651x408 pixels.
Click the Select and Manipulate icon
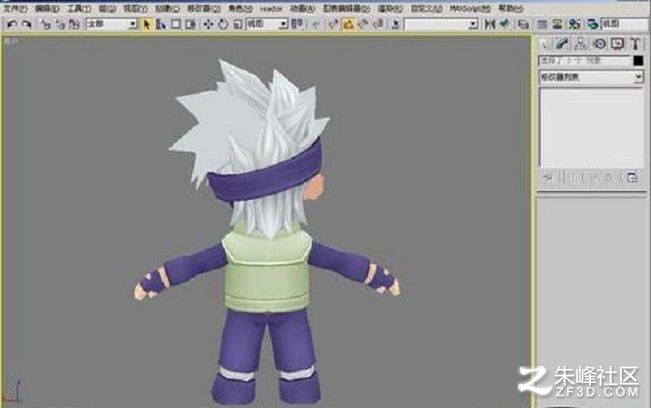click(x=316, y=24)
